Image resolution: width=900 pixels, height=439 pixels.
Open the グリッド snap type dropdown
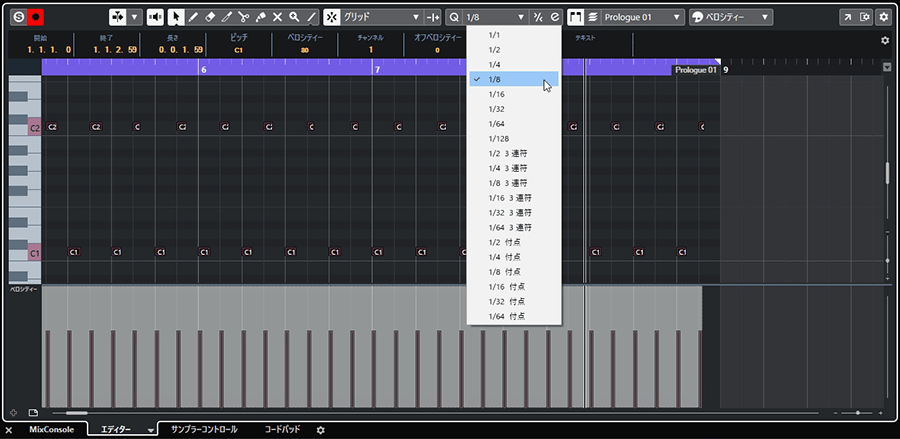click(x=380, y=17)
